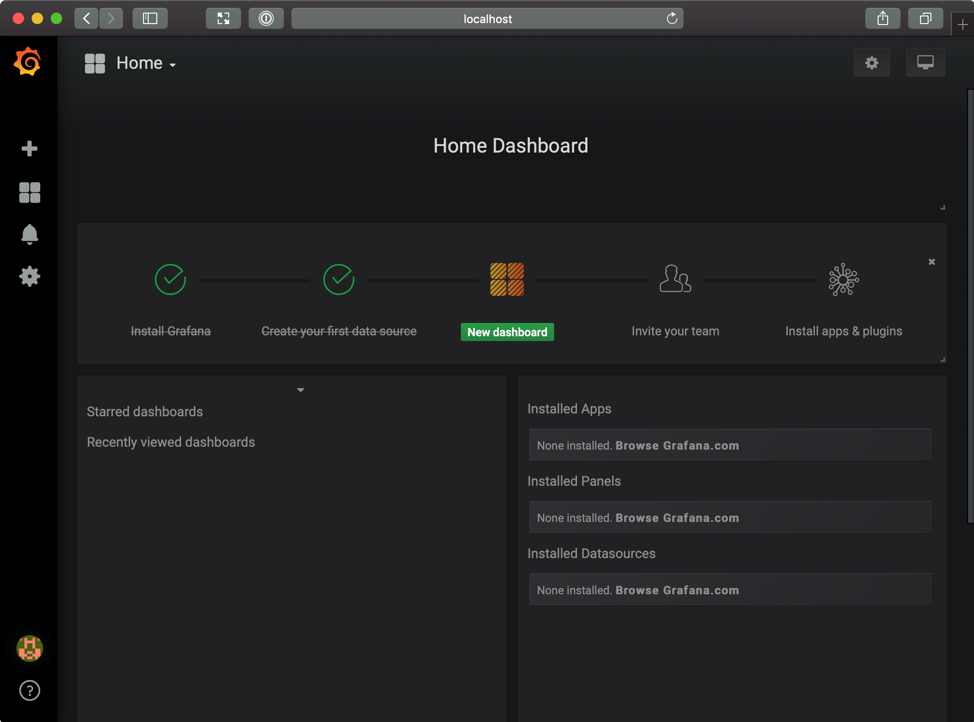Expand the Home dashboard dropdown
The width and height of the screenshot is (974, 722).
click(x=145, y=63)
